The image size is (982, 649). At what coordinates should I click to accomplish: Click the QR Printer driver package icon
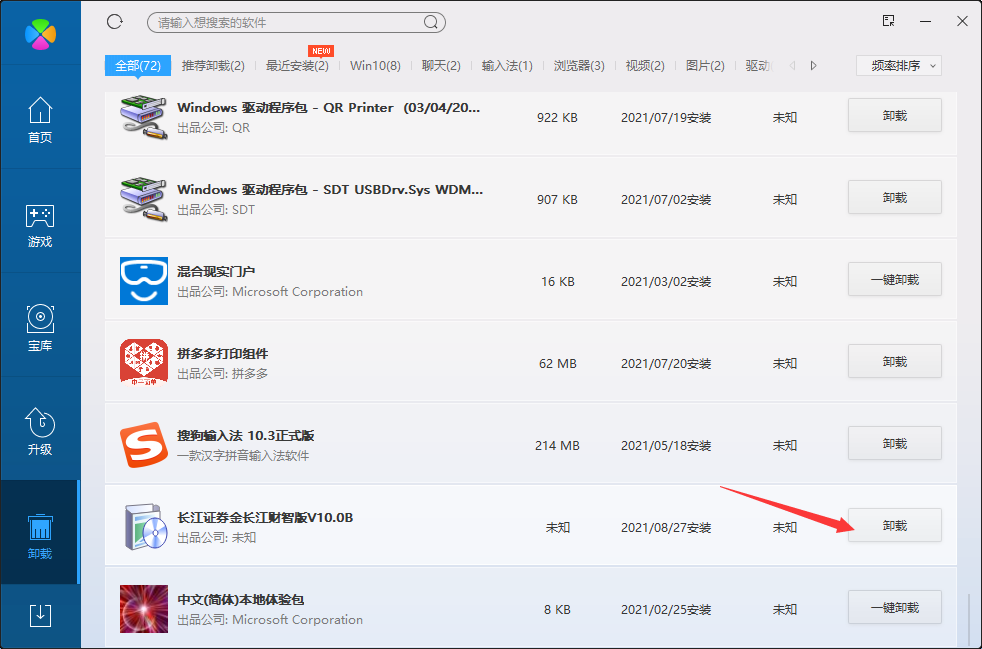[x=143, y=117]
